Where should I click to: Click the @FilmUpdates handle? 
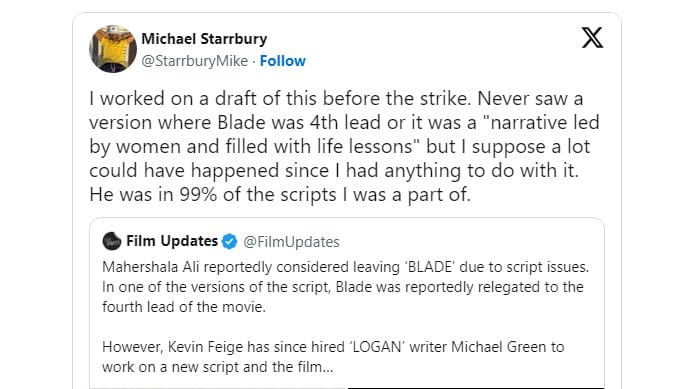point(291,242)
